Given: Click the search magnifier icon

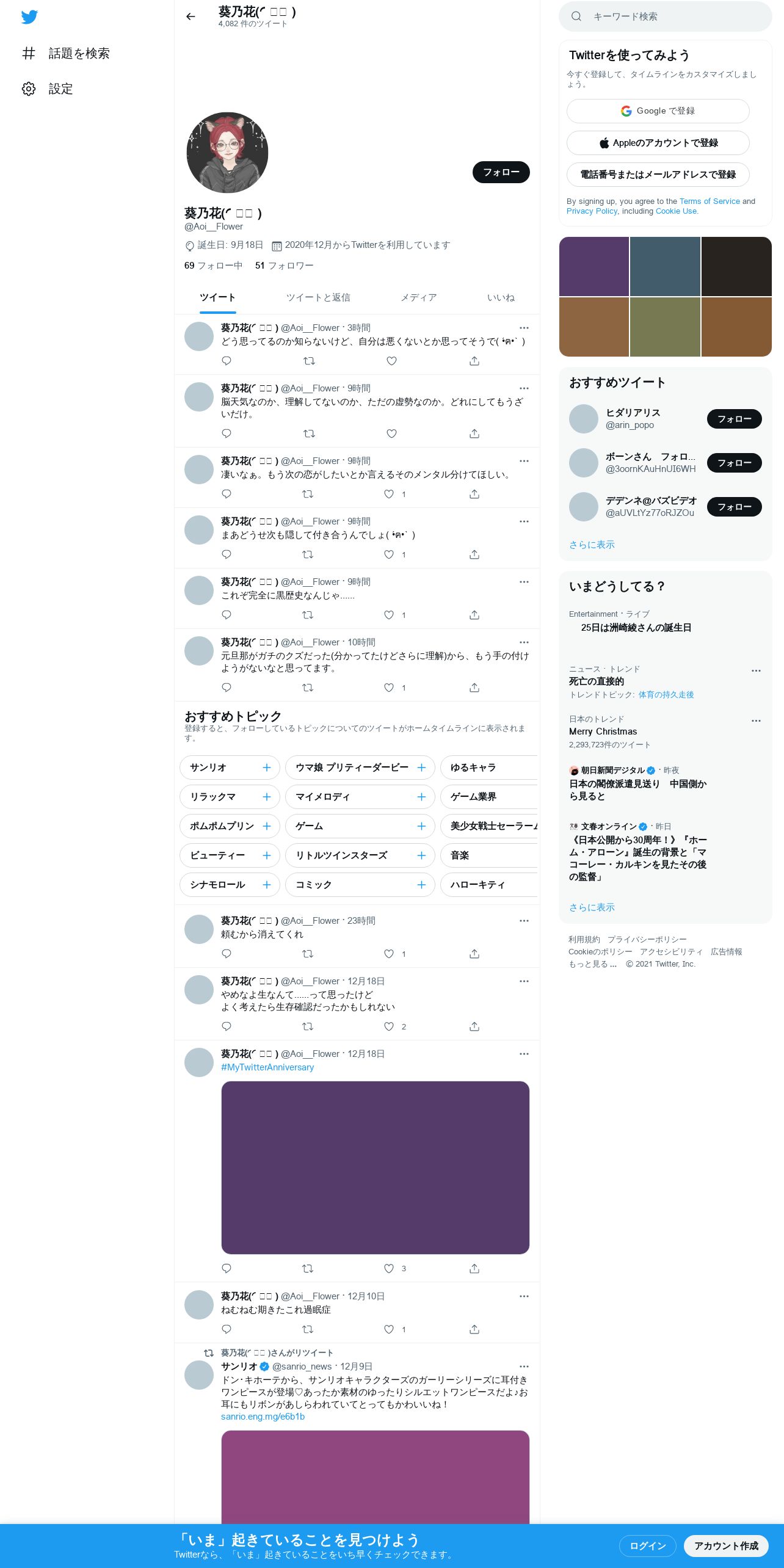Looking at the screenshot, I should point(576,16).
